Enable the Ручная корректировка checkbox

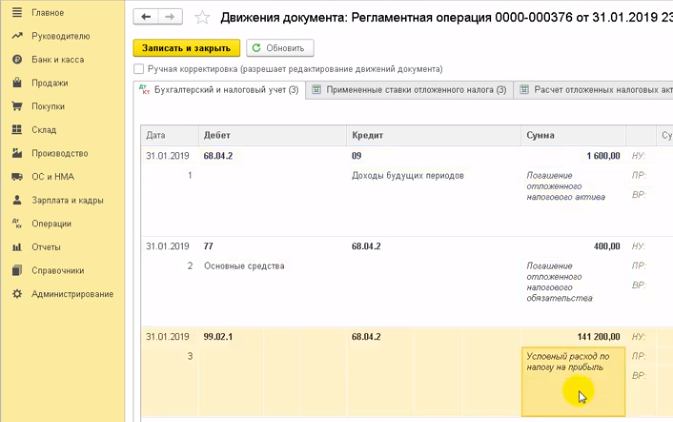point(139,69)
